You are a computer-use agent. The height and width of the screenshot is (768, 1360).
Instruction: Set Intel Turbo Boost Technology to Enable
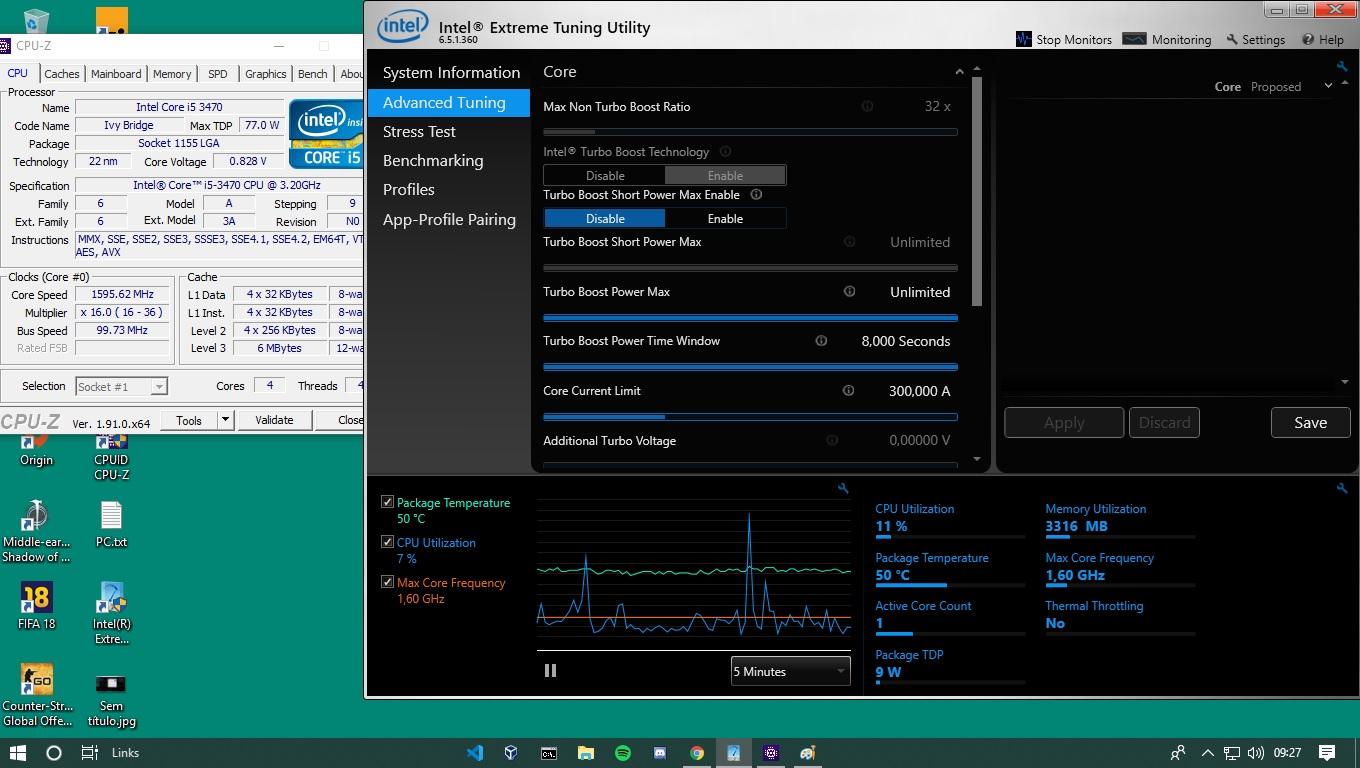pyautogui.click(x=725, y=175)
